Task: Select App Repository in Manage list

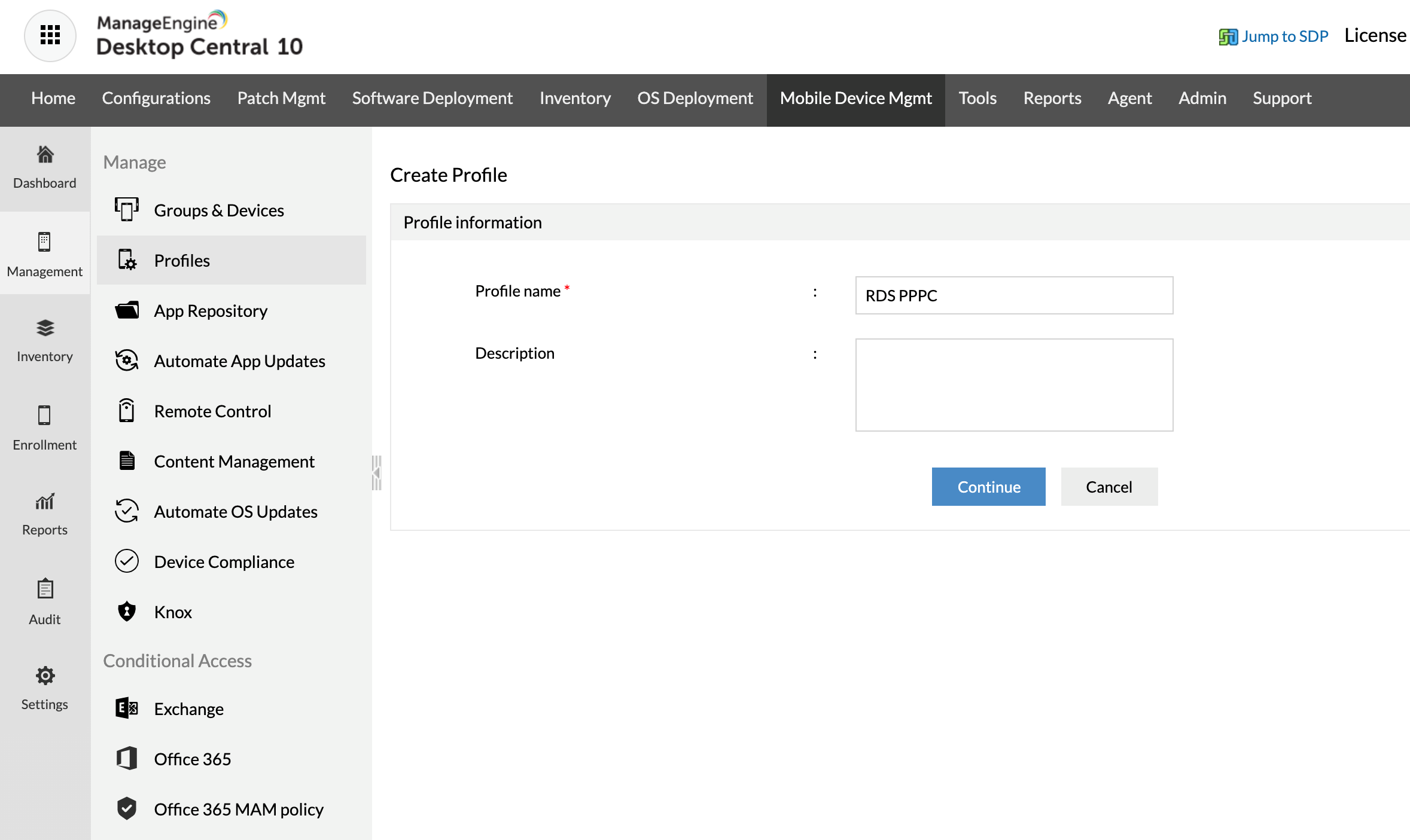Action: tap(211, 311)
